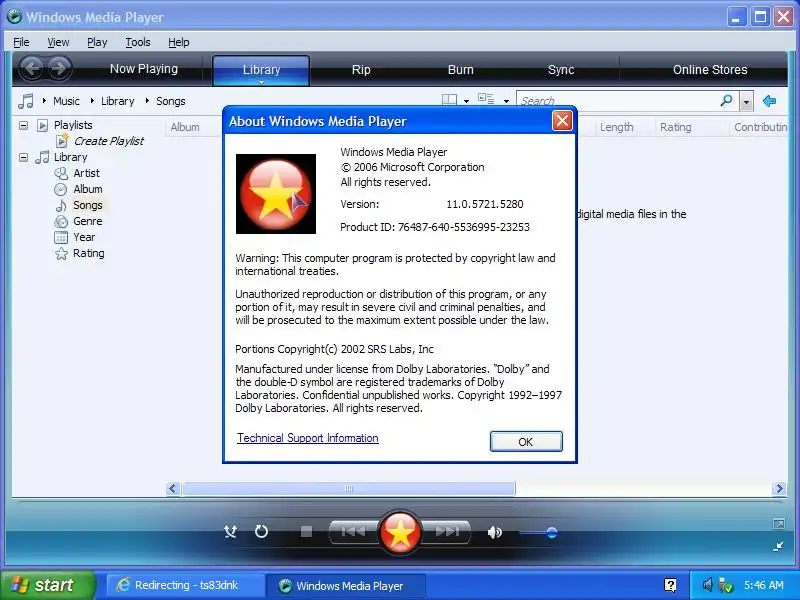Toggle shuffle mode on
Screen dimensions: 800x600
pos(231,532)
